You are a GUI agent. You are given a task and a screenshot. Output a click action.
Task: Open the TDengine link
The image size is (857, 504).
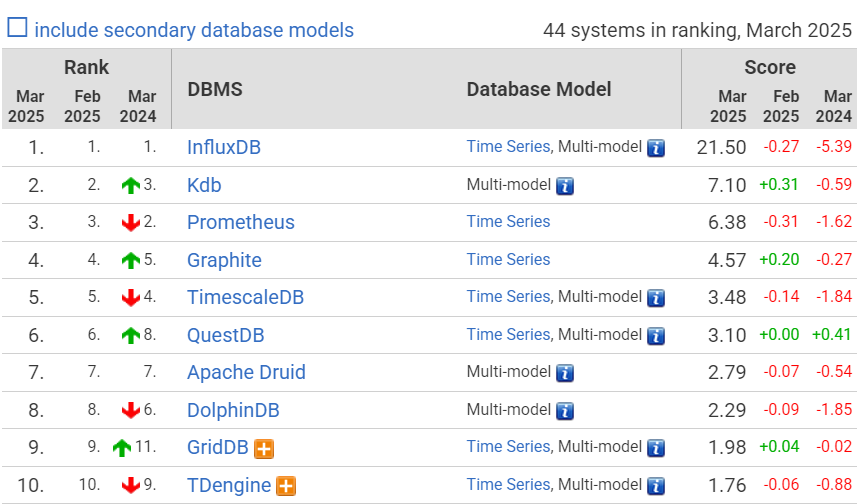pos(229,485)
